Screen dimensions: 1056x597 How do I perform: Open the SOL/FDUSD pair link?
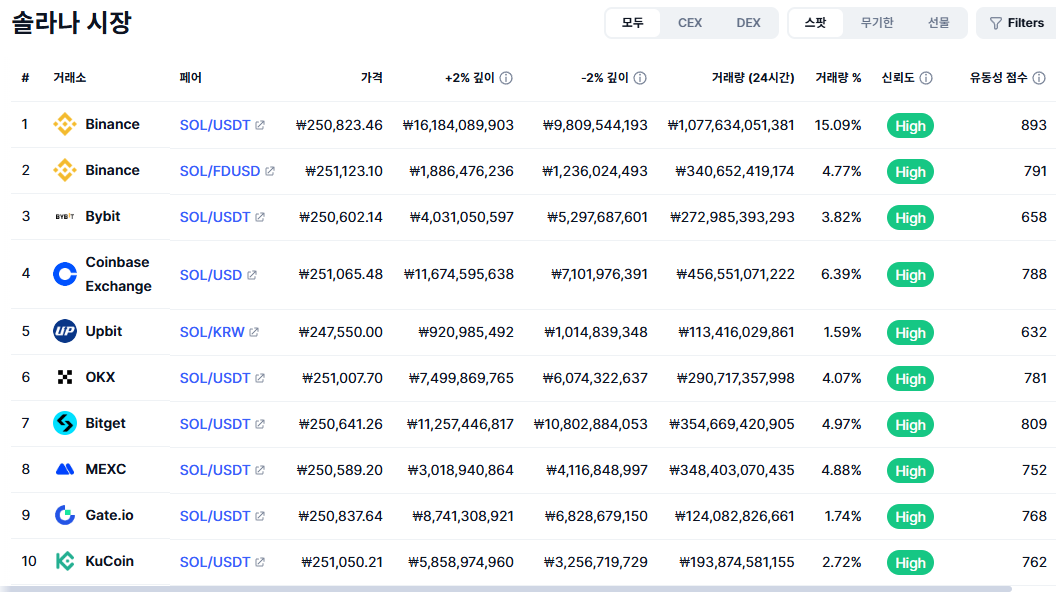[220, 171]
